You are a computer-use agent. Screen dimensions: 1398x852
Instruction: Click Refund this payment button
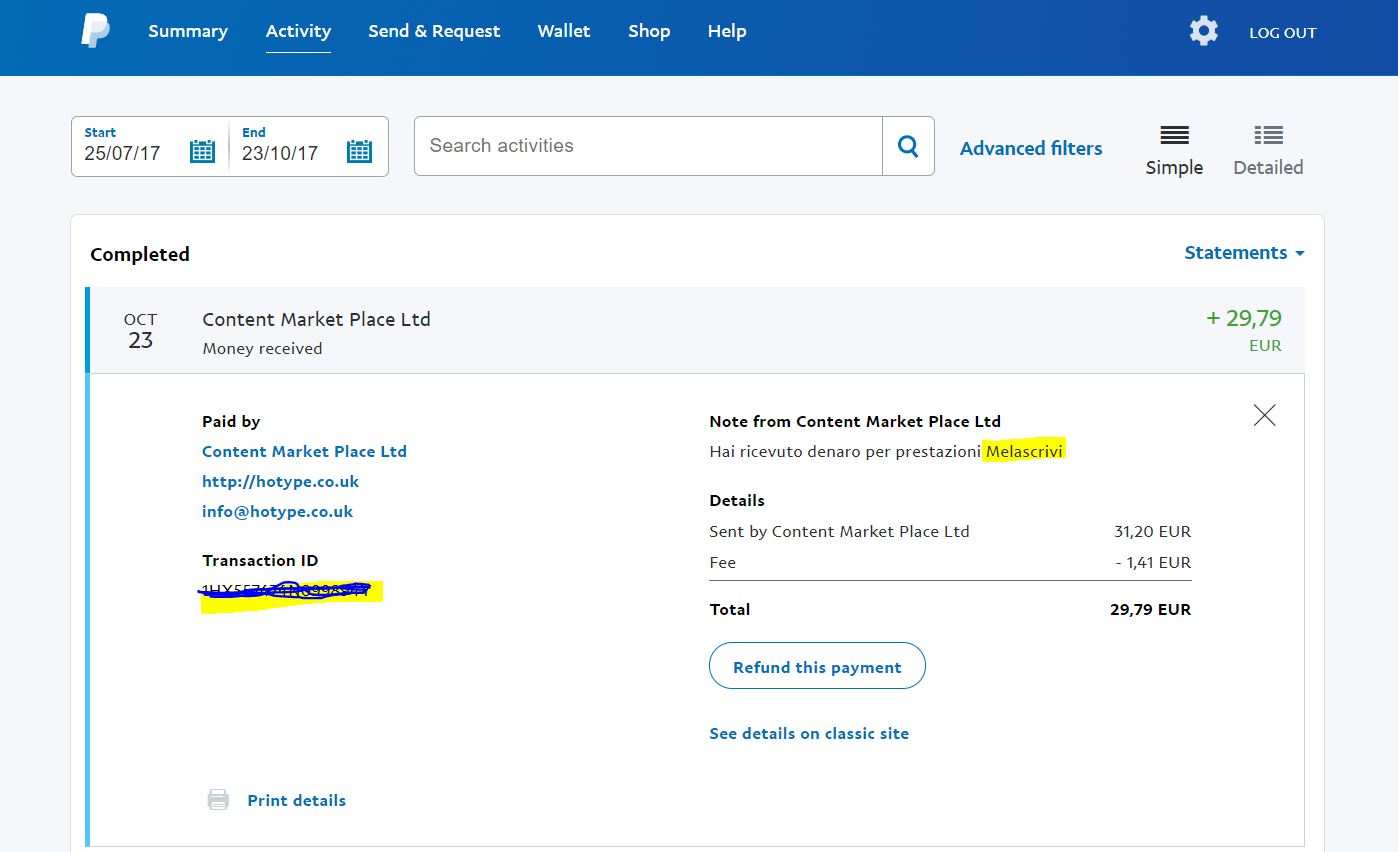(x=817, y=666)
